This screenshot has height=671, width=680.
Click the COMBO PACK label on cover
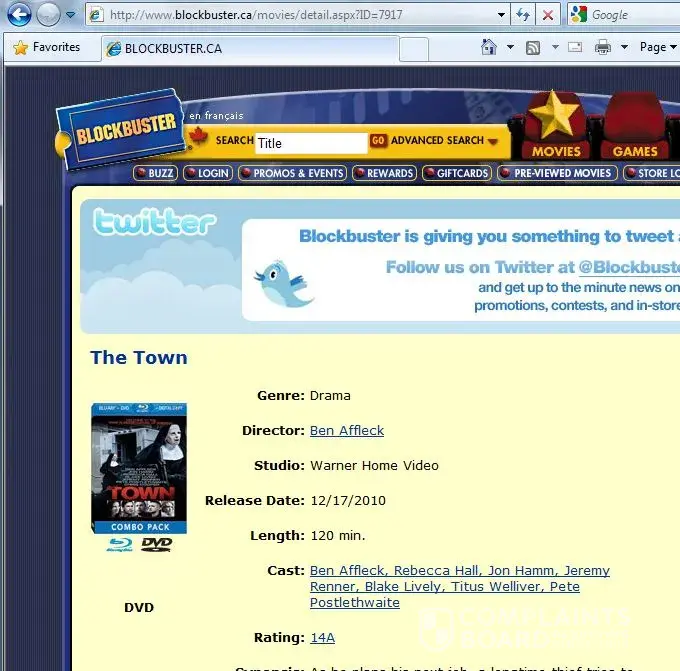point(140,527)
